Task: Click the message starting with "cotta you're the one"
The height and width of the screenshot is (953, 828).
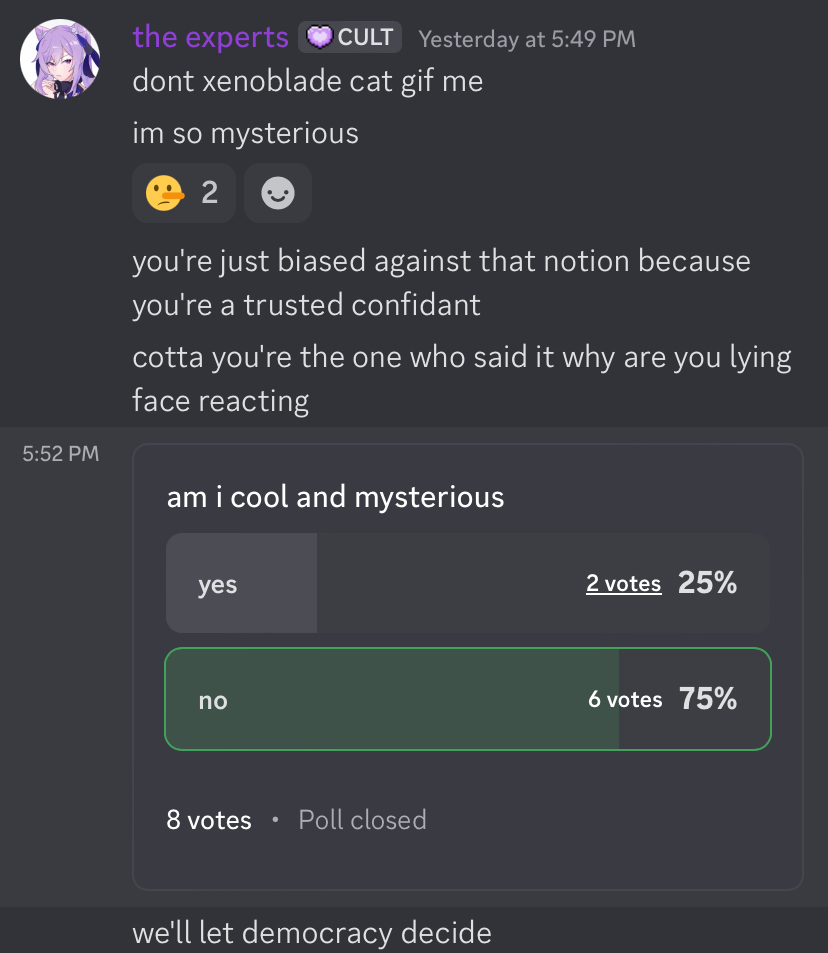Action: pyautogui.click(x=460, y=378)
